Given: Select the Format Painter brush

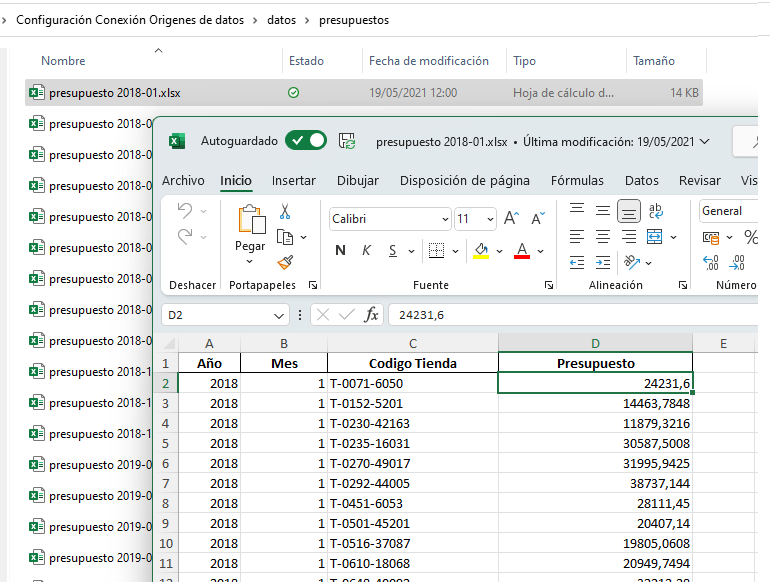Looking at the screenshot, I should 285,262.
